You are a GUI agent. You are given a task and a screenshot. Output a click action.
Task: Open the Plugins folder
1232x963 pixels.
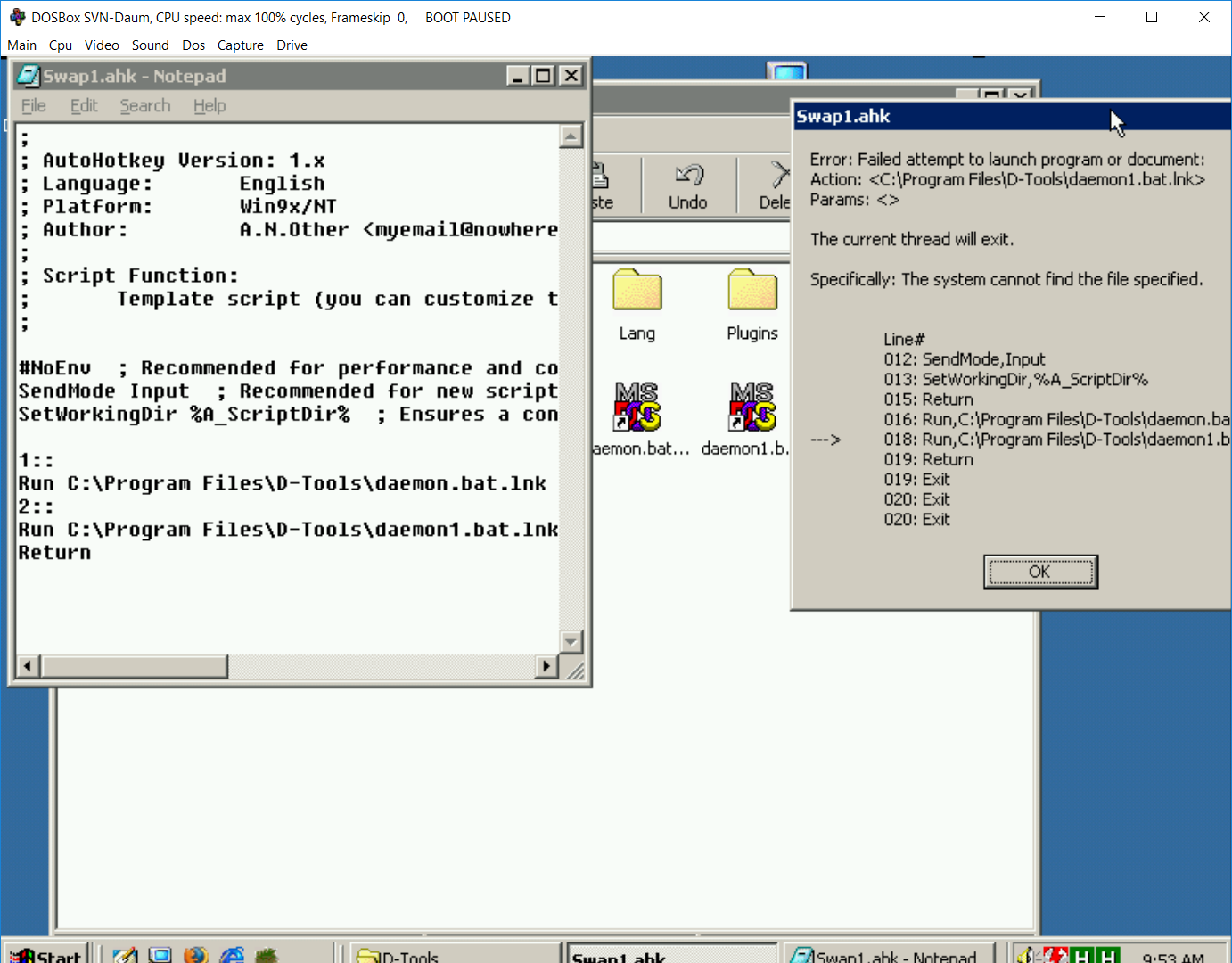point(752,292)
